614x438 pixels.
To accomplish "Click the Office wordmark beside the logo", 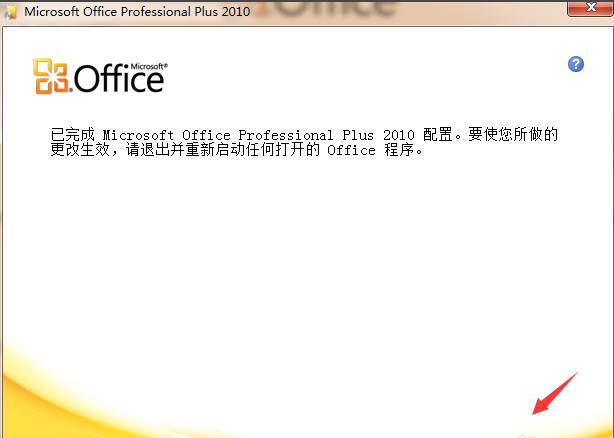I will [117, 79].
